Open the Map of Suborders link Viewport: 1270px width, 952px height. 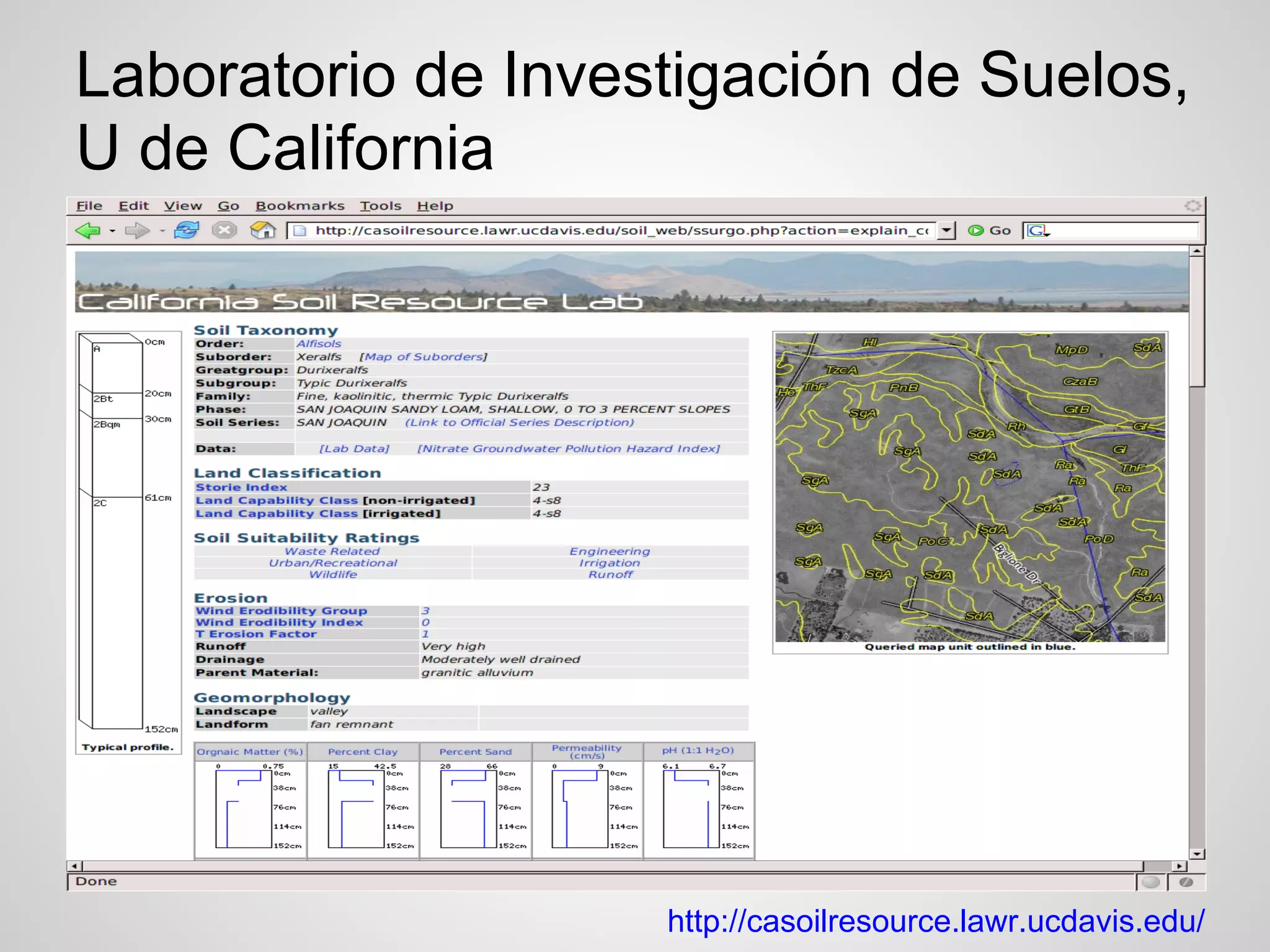pyautogui.click(x=424, y=357)
